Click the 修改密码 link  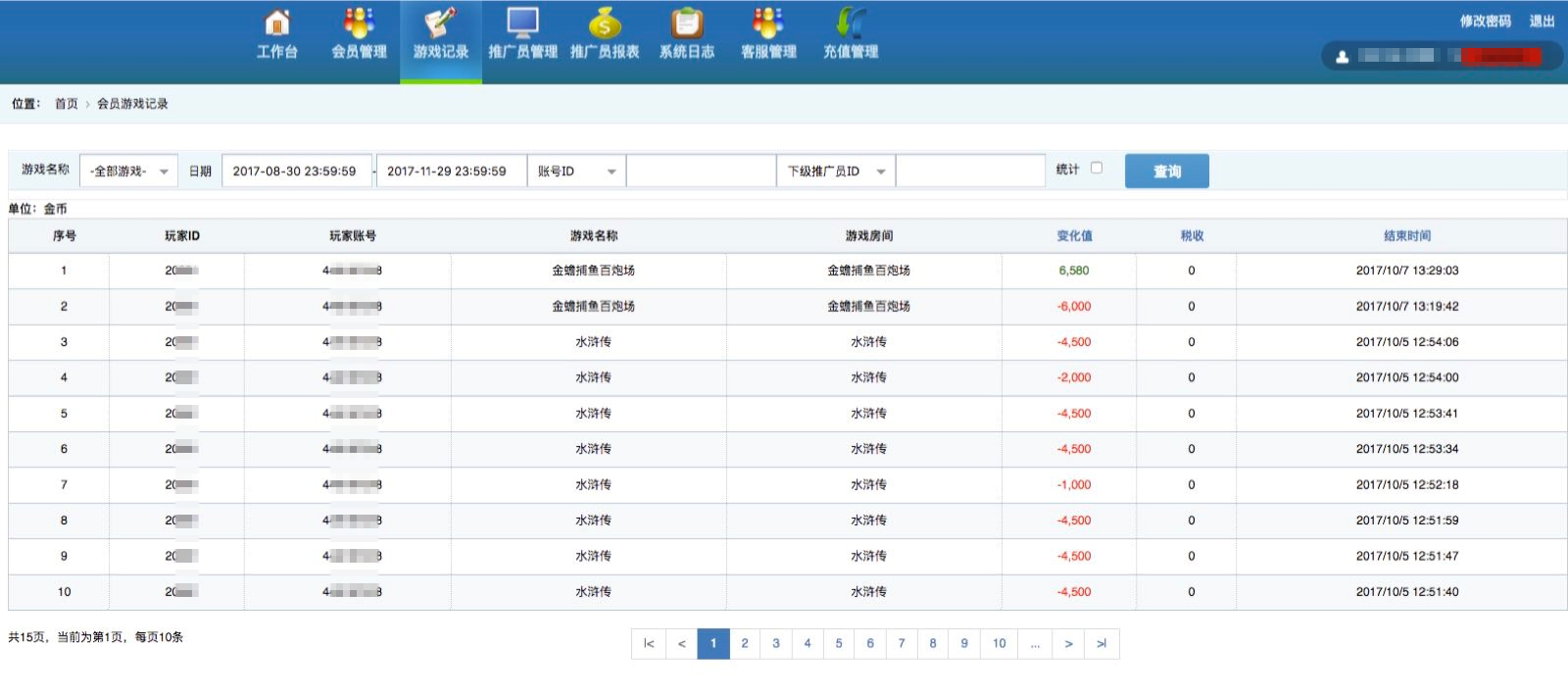click(1485, 21)
